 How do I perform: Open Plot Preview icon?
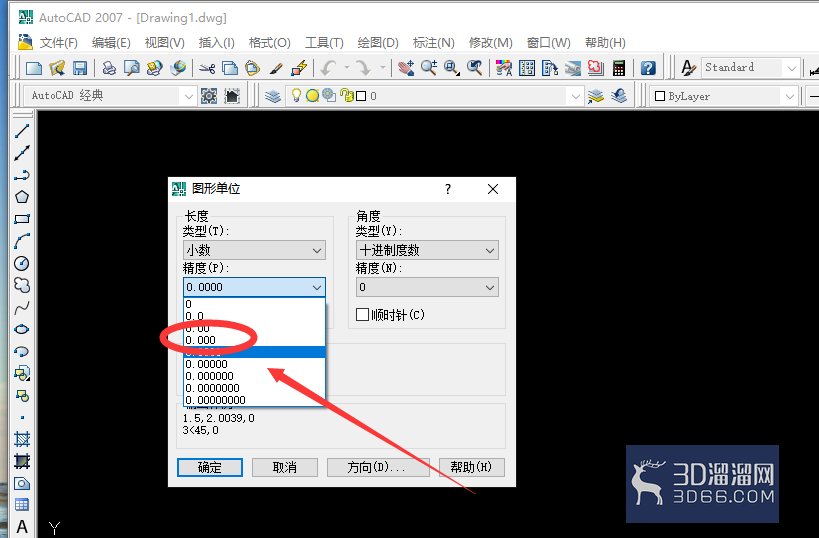(131, 68)
